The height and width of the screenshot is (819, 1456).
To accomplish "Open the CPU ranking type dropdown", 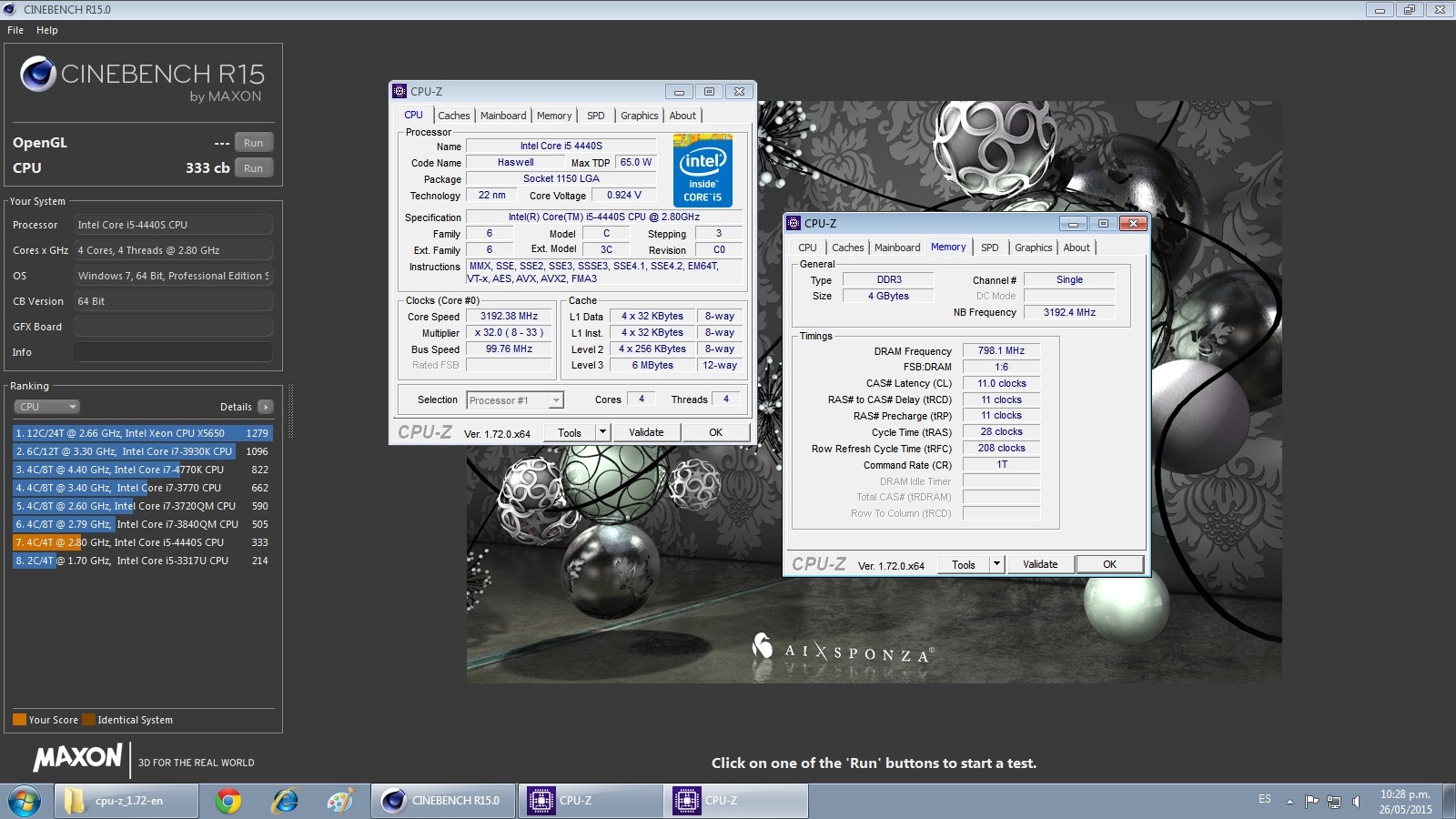I will pyautogui.click(x=46, y=407).
